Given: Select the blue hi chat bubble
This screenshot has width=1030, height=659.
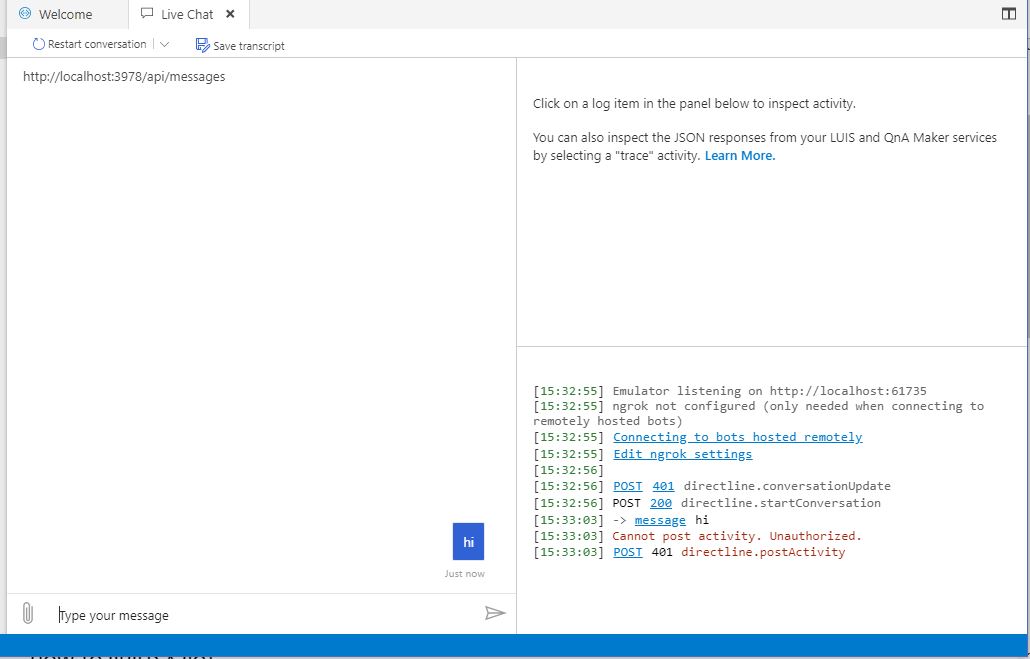Looking at the screenshot, I should pos(468,541).
